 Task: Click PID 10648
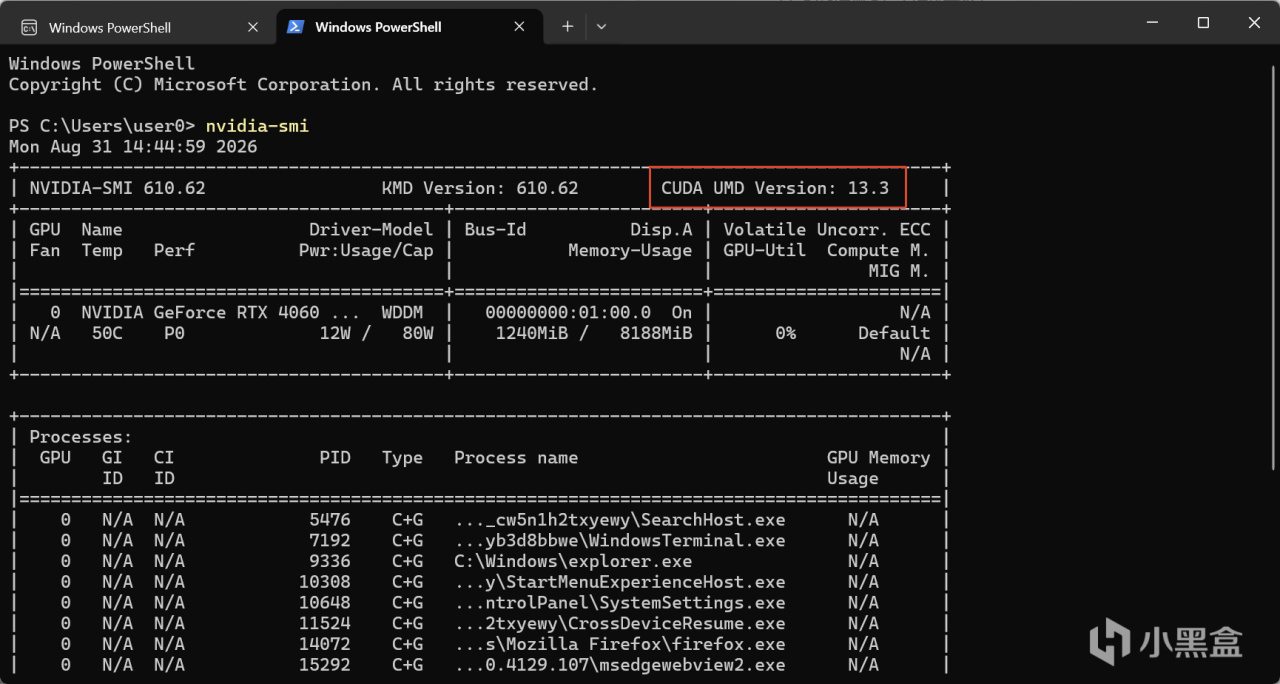(325, 603)
